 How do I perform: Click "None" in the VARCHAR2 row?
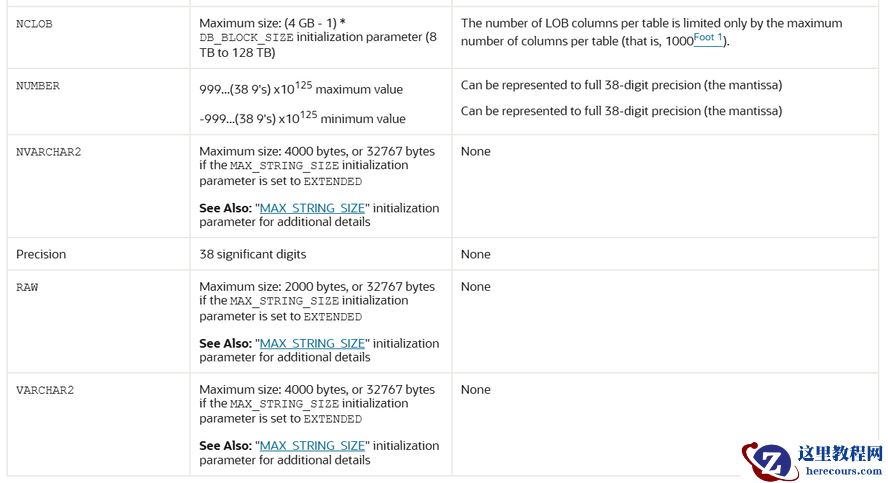tap(475, 390)
